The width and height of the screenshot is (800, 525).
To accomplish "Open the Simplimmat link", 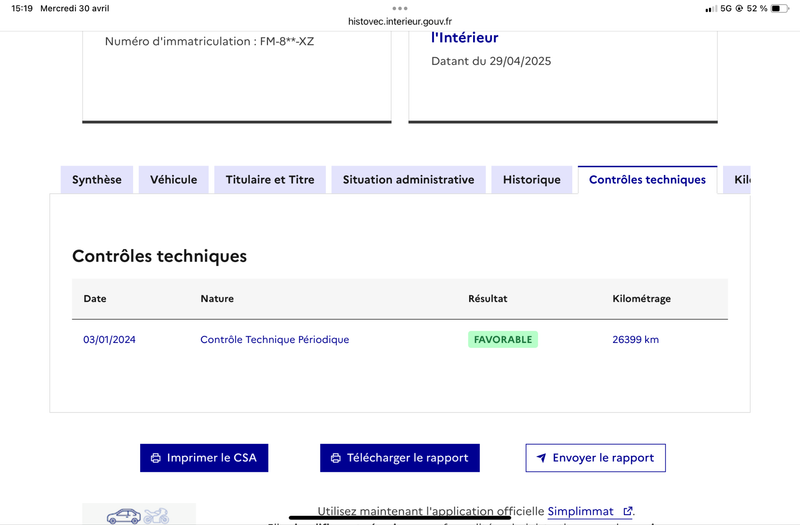I will [581, 511].
